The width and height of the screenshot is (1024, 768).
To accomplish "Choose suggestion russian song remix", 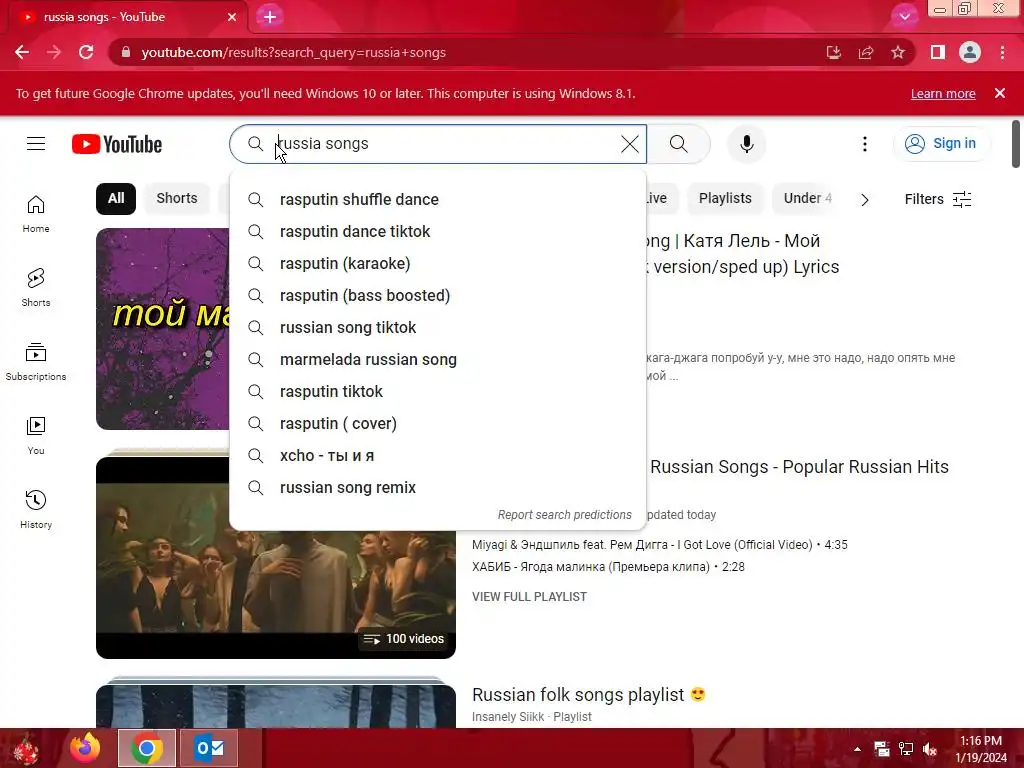I will (438, 487).
